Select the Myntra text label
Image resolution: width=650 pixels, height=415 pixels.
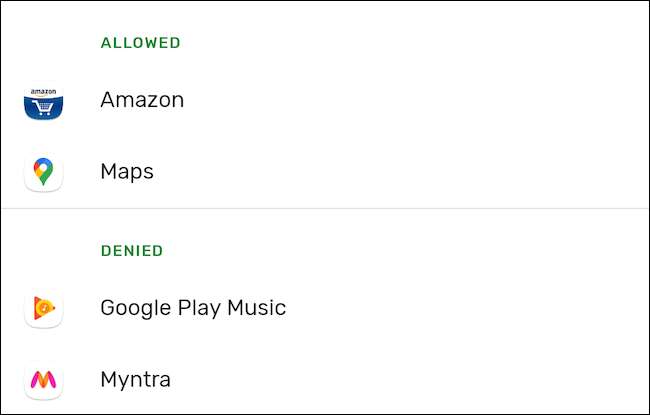[135, 380]
